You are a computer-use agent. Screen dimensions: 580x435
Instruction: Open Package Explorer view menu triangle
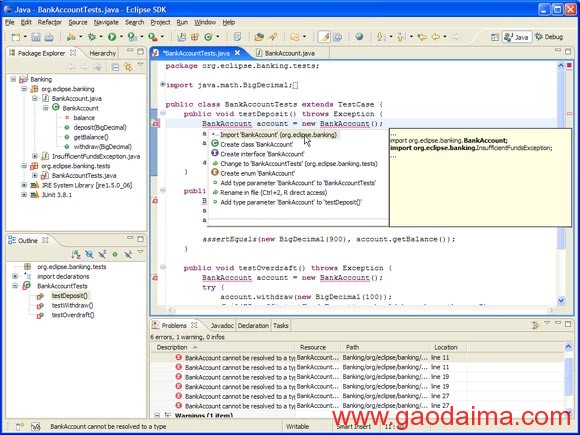coord(140,65)
